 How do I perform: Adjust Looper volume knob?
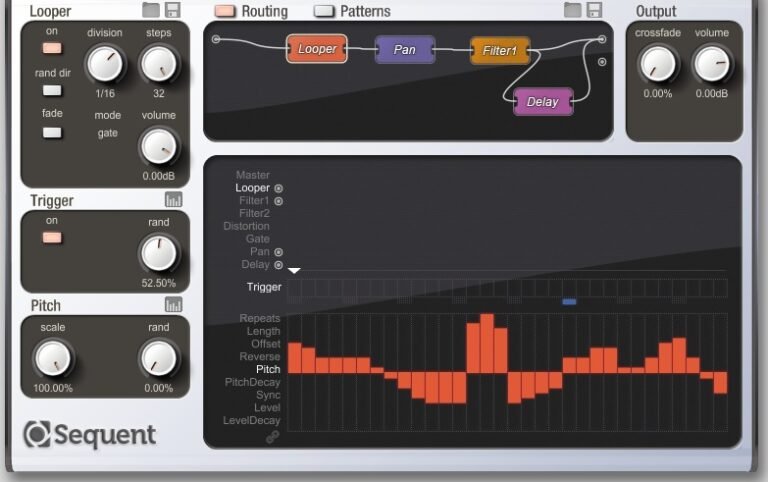click(159, 147)
